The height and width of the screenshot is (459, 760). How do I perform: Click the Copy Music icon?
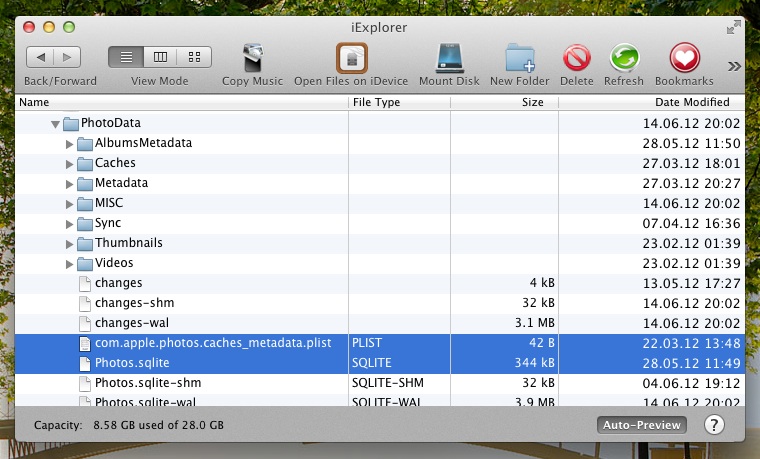[x=253, y=58]
